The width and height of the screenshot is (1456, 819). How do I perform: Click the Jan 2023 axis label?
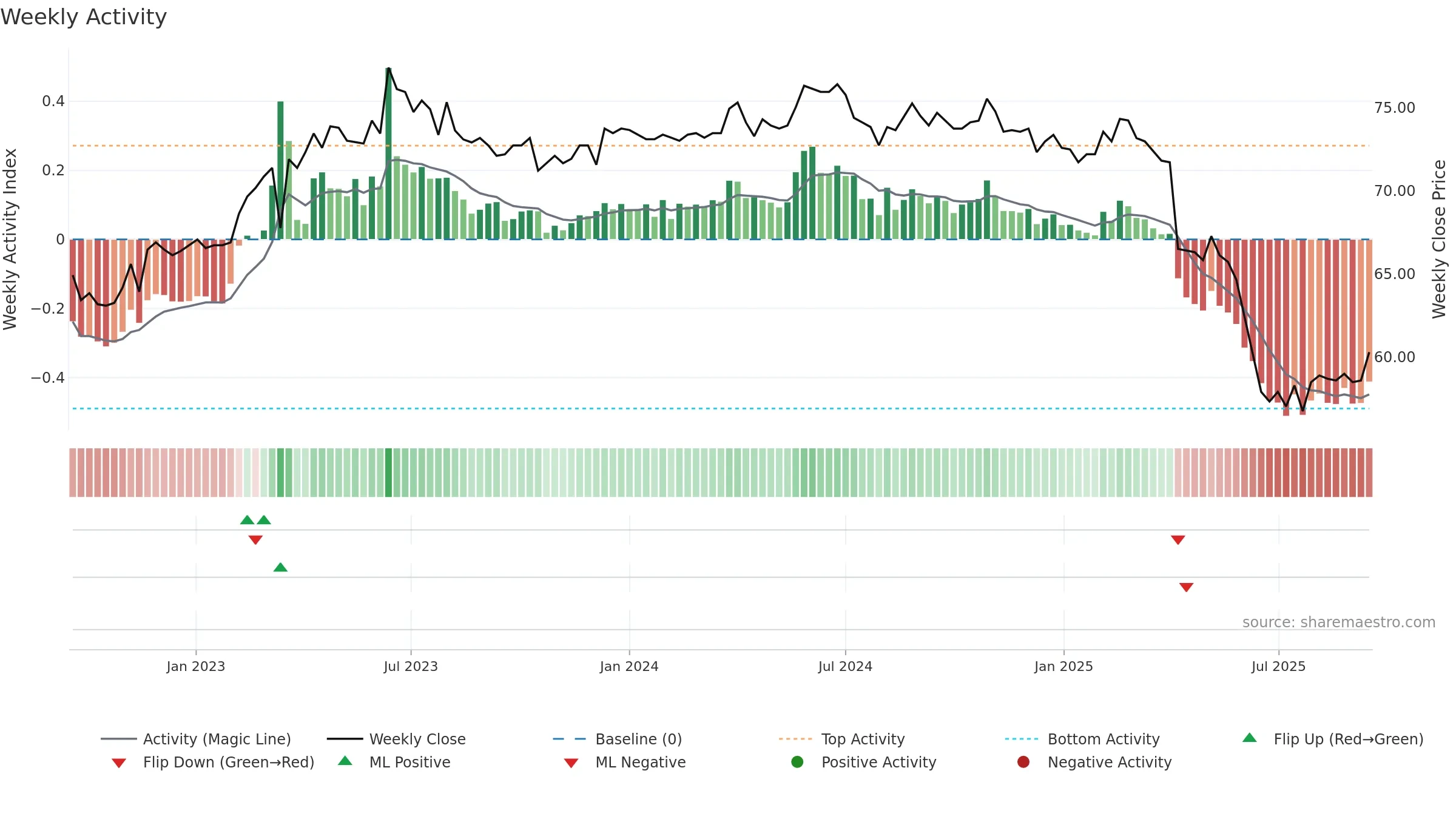pyautogui.click(x=196, y=667)
